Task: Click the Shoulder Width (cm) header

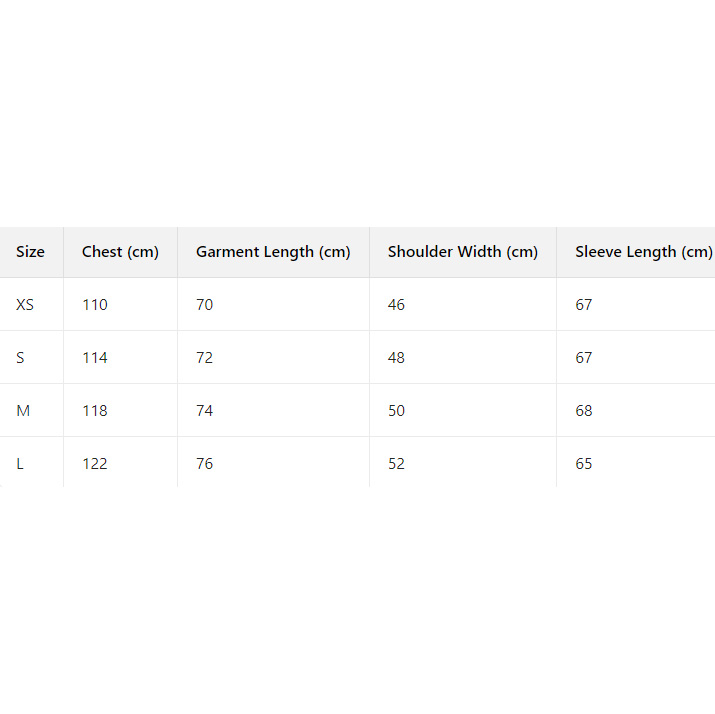Action: (x=463, y=252)
